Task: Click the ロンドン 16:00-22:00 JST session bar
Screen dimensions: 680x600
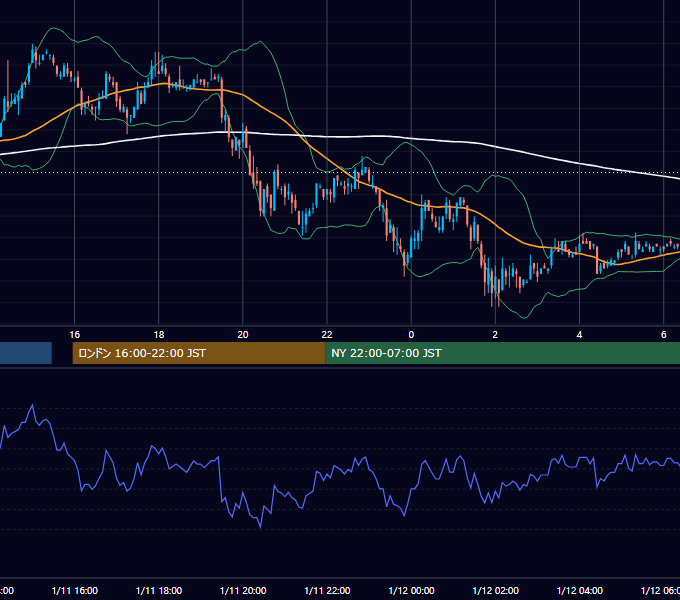Action: 199,353
